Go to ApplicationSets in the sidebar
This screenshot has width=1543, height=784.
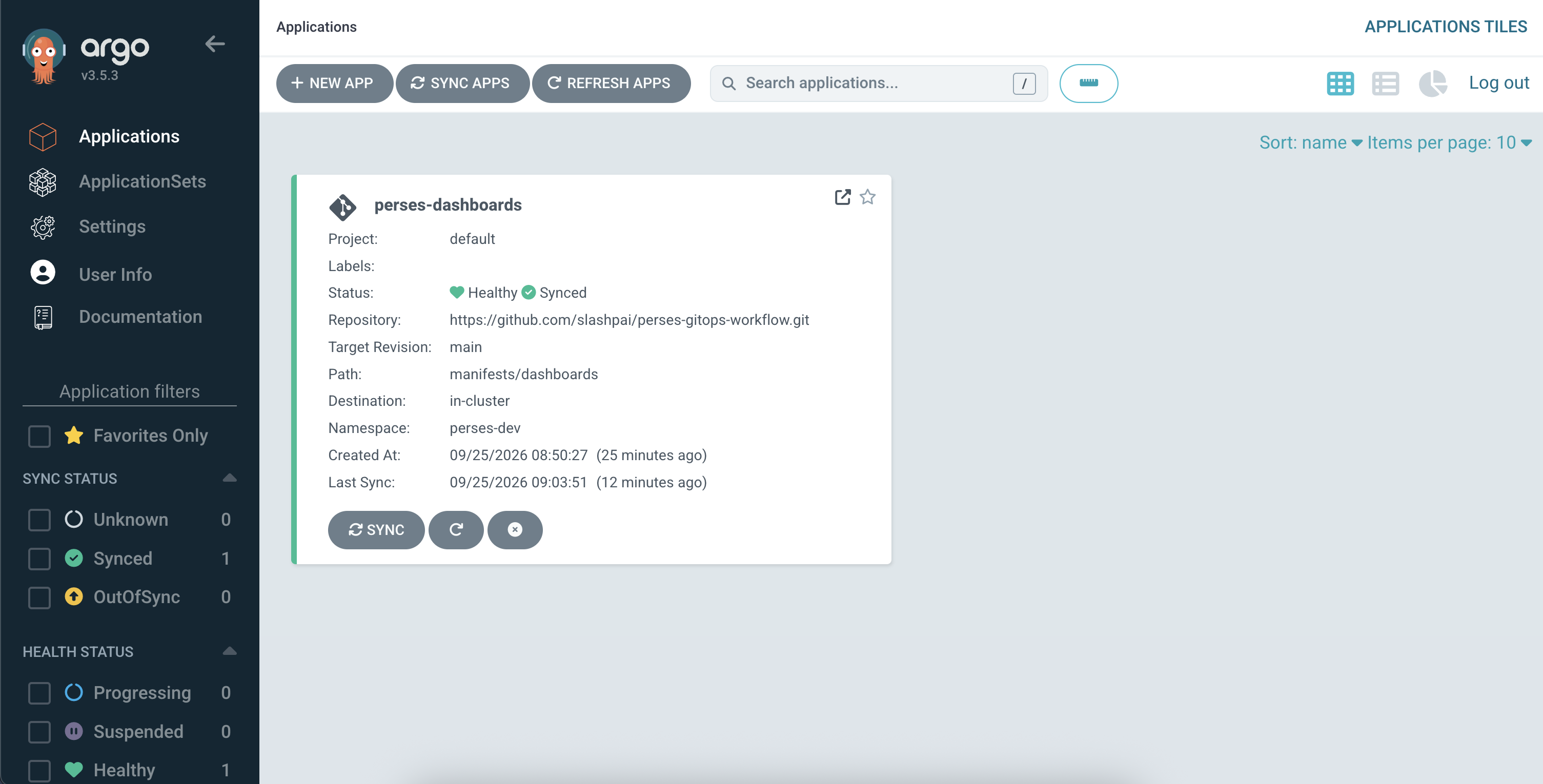click(x=143, y=181)
